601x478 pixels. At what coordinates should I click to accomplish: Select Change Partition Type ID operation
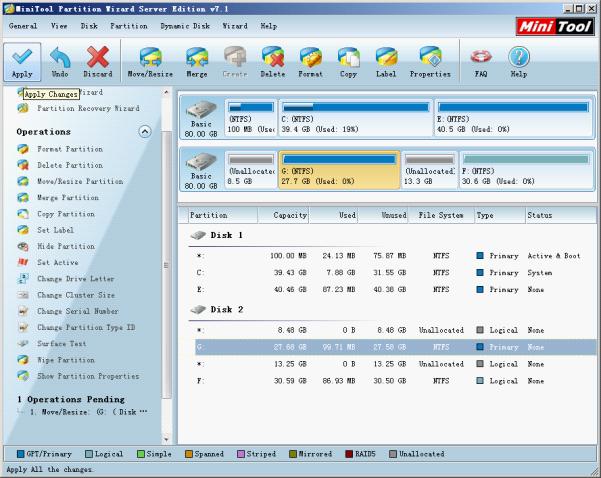click(86, 327)
